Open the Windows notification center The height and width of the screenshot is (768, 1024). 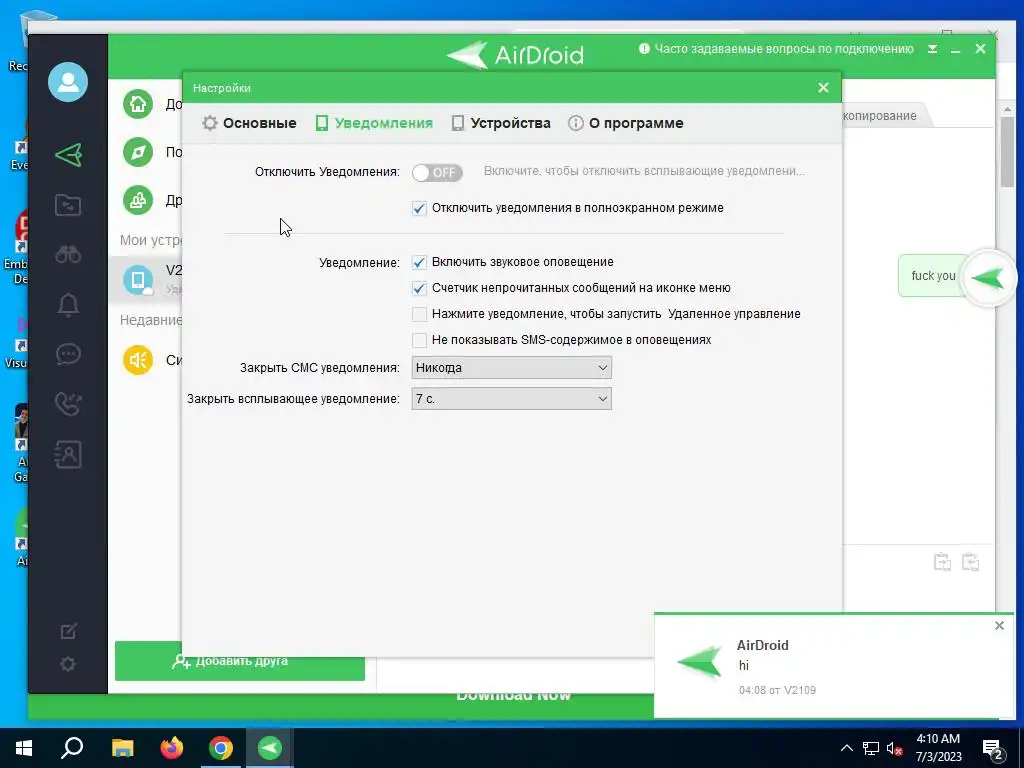tap(993, 750)
